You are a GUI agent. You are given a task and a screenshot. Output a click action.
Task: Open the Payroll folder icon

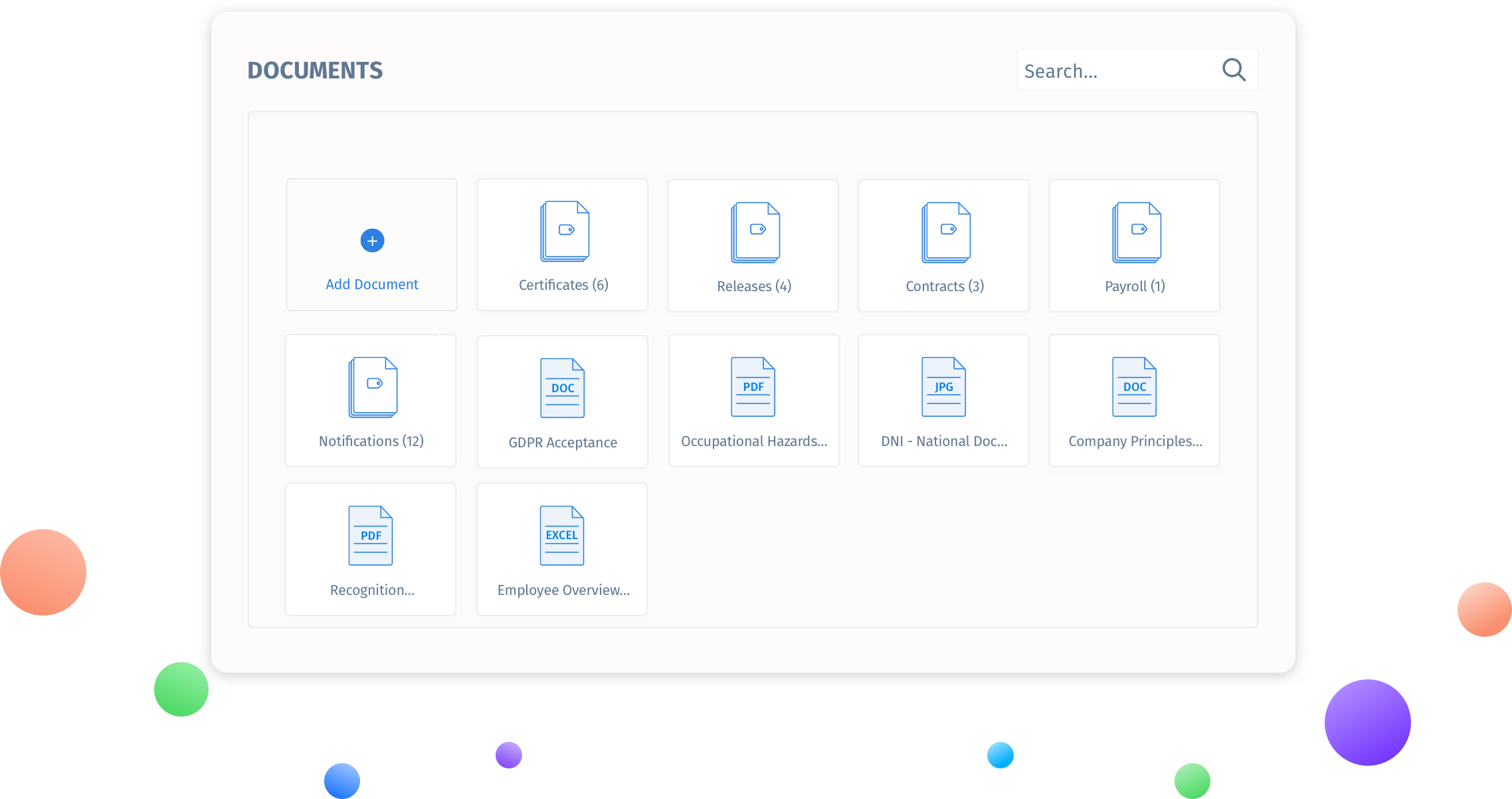coord(1137,233)
